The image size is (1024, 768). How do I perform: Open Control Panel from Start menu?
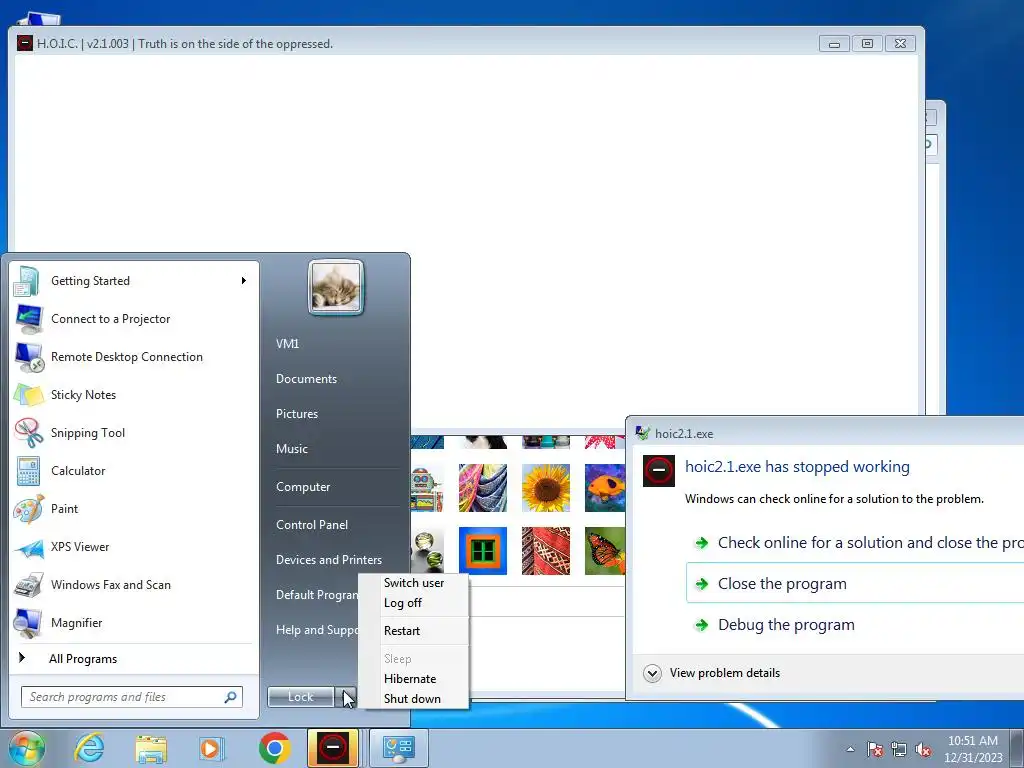pyautogui.click(x=312, y=525)
